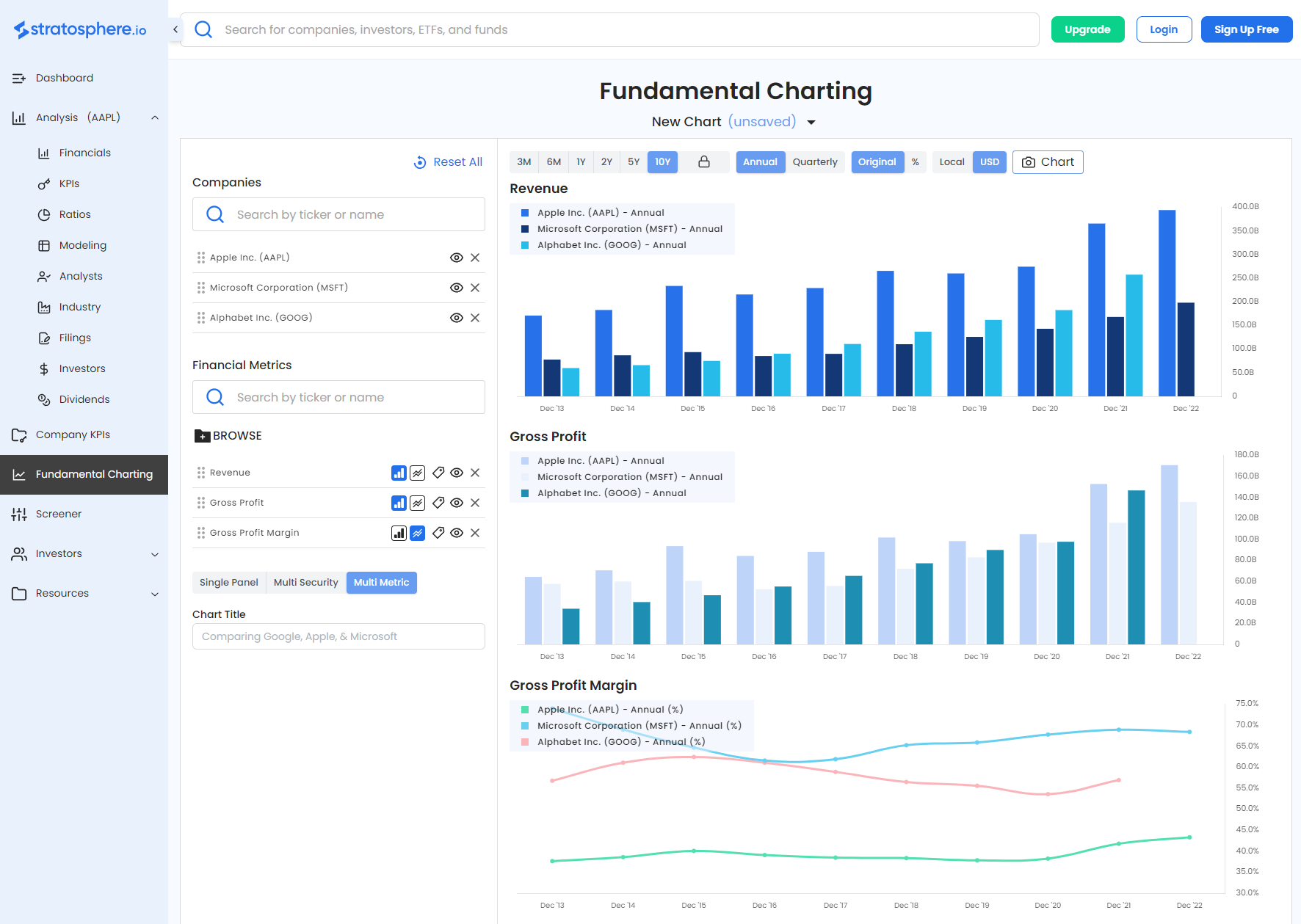Collapse the sidebar with the arrow icon
Viewport: 1301px width, 924px height.
click(175, 29)
